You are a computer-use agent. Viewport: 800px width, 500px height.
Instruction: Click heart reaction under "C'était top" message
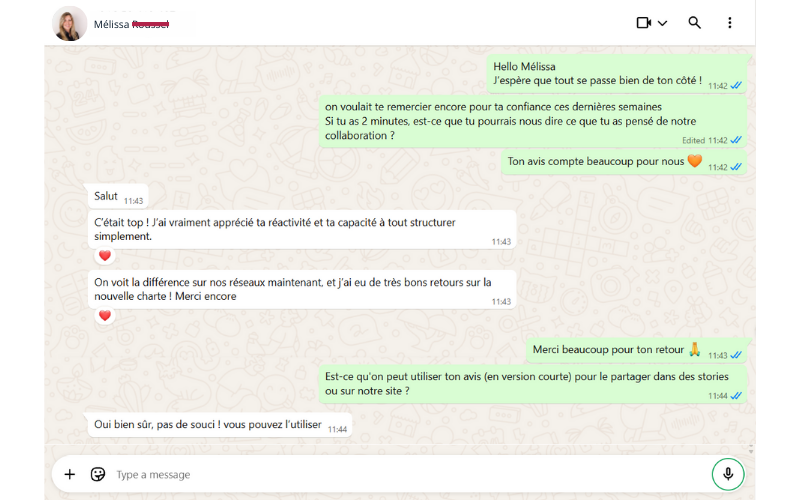(x=105, y=256)
